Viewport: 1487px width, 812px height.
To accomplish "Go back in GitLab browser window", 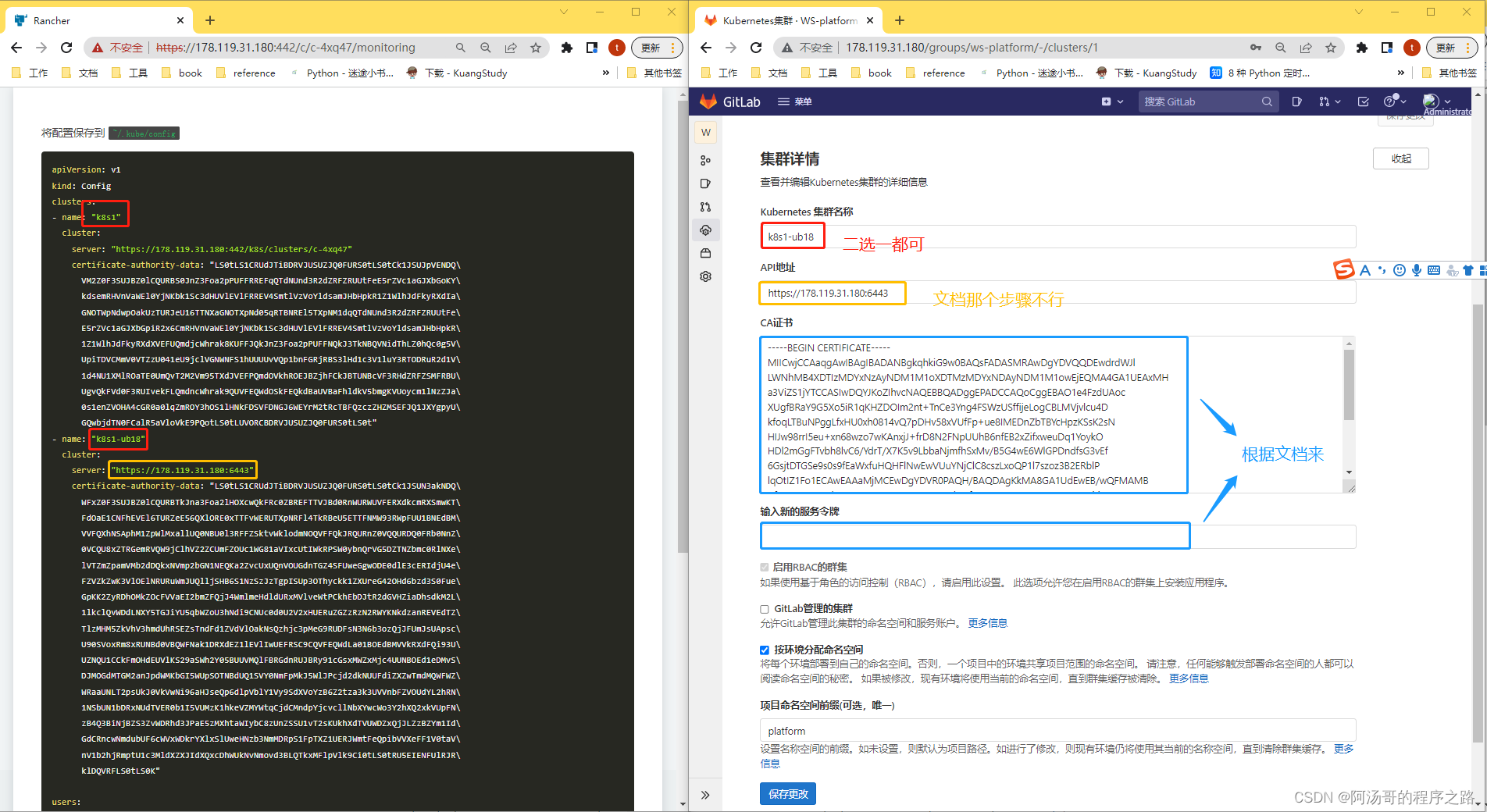I will 706,48.
